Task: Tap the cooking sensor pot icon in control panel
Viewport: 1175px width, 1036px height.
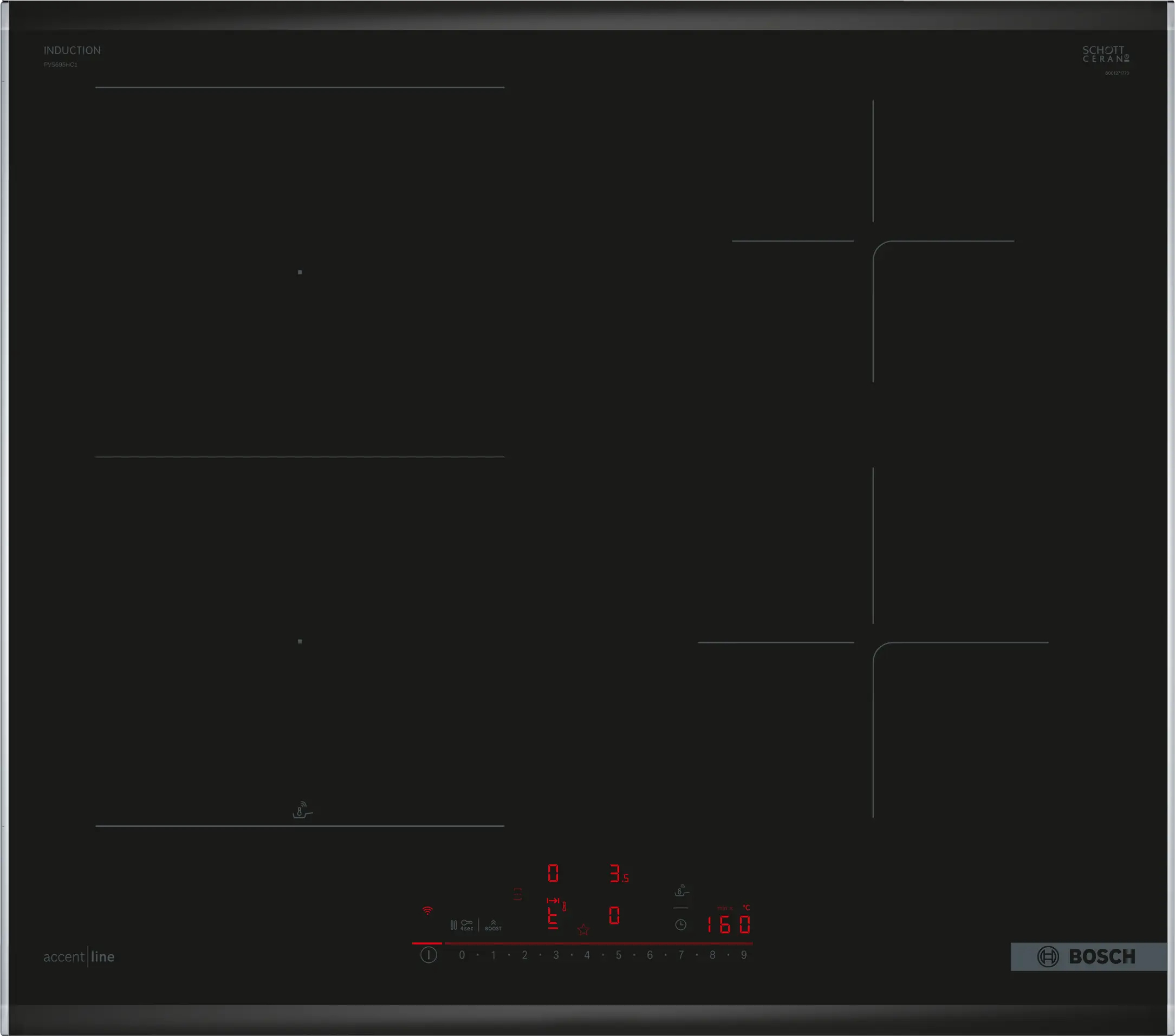Action: point(681,891)
